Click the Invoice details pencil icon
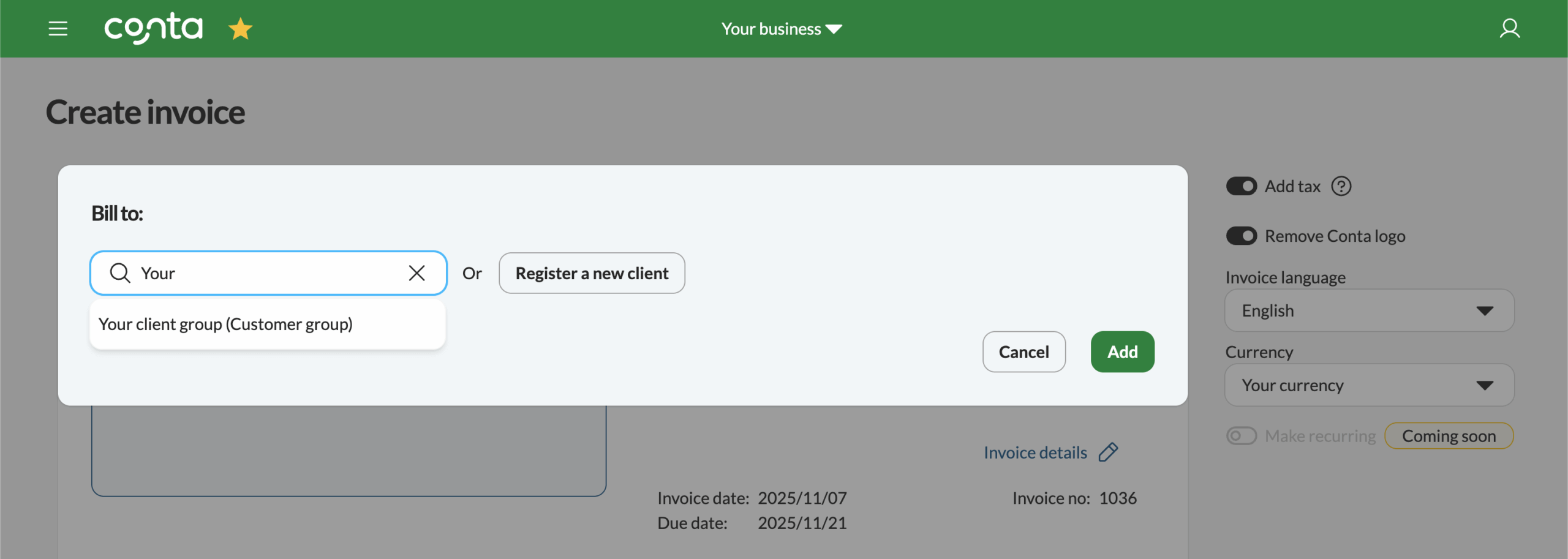 1109,452
